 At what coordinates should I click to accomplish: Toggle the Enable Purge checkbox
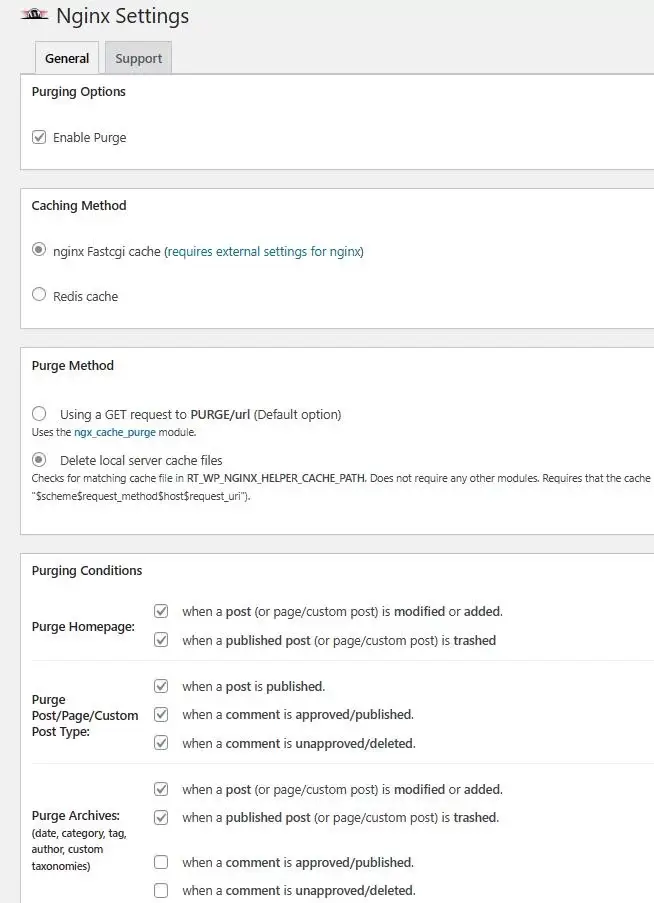40,137
